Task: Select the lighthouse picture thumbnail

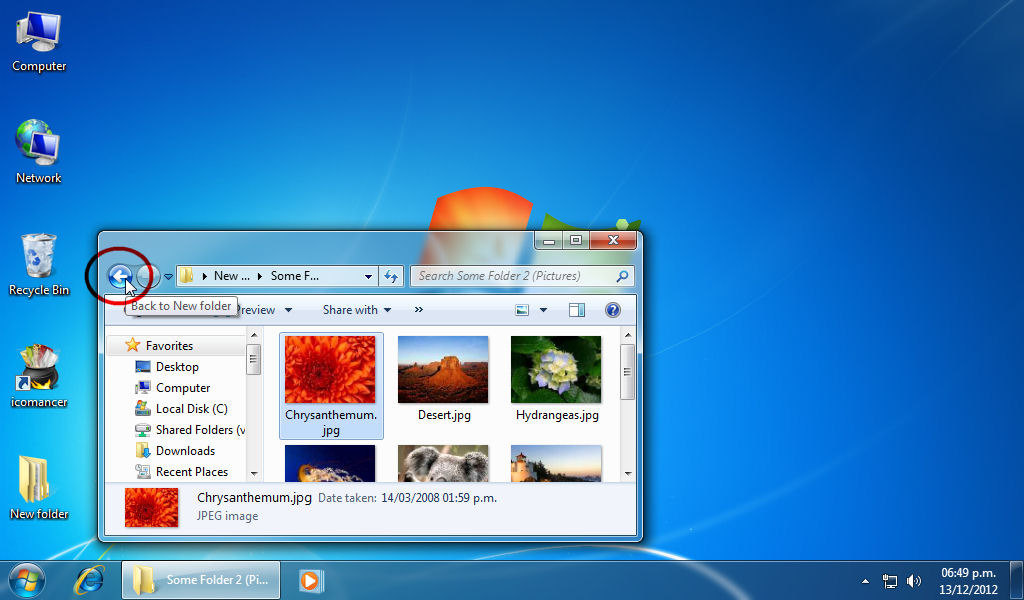Action: point(556,464)
